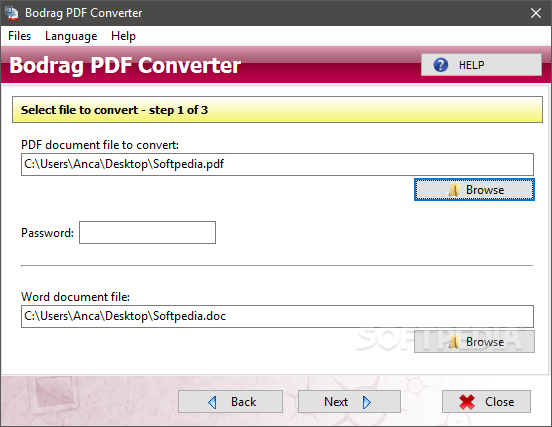Click inside the Word document file path field

point(277,316)
